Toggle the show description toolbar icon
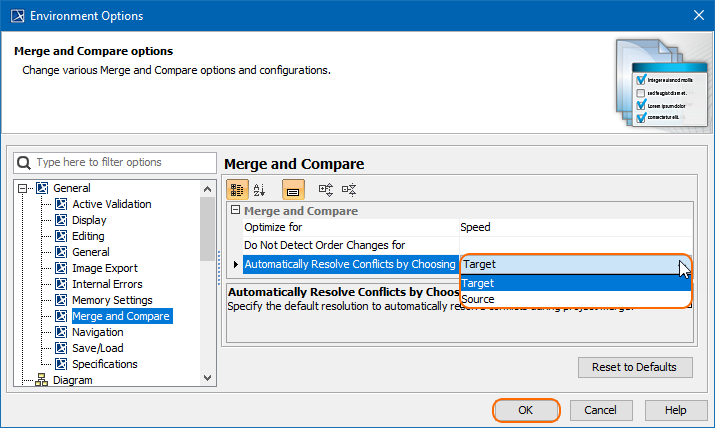This screenshot has height=428, width=715. [x=293, y=189]
